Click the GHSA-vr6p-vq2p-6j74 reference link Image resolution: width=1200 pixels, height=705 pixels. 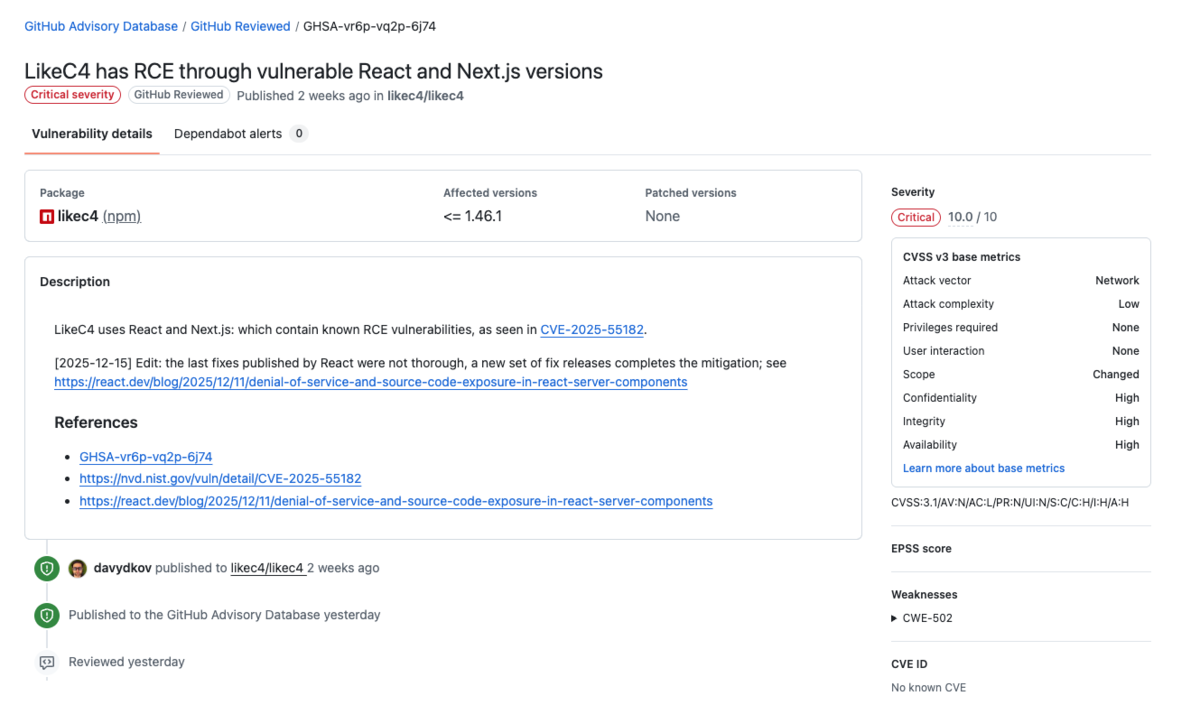pyautogui.click(x=146, y=457)
